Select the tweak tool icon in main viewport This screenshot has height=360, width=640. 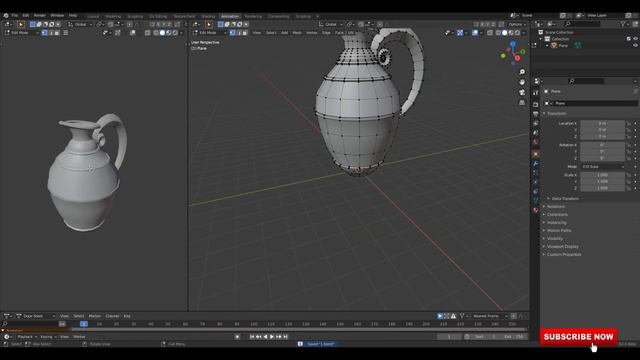pos(209,24)
